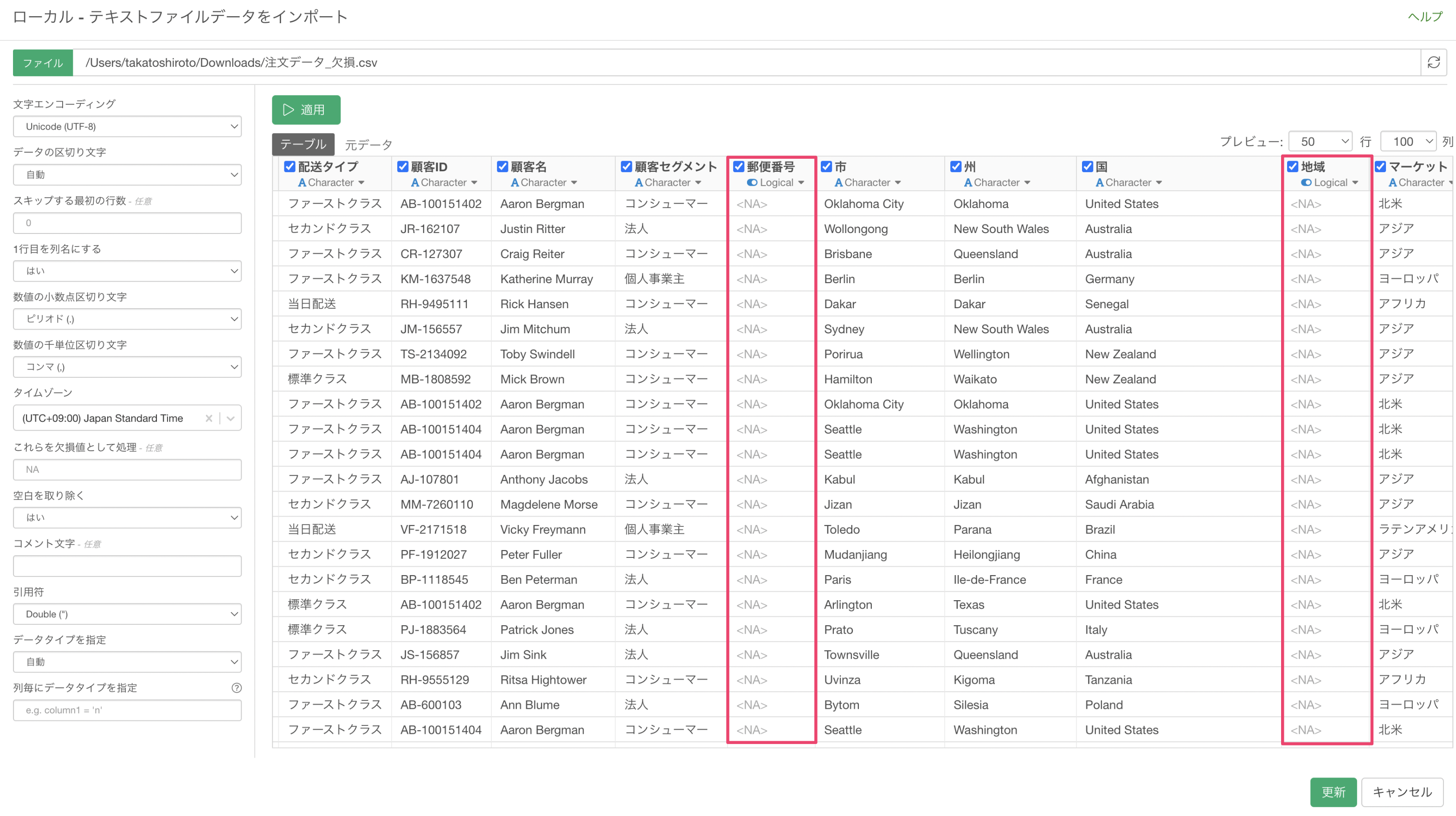Change 顧客名 column Character data type
The image size is (1456, 816).
coord(544,183)
